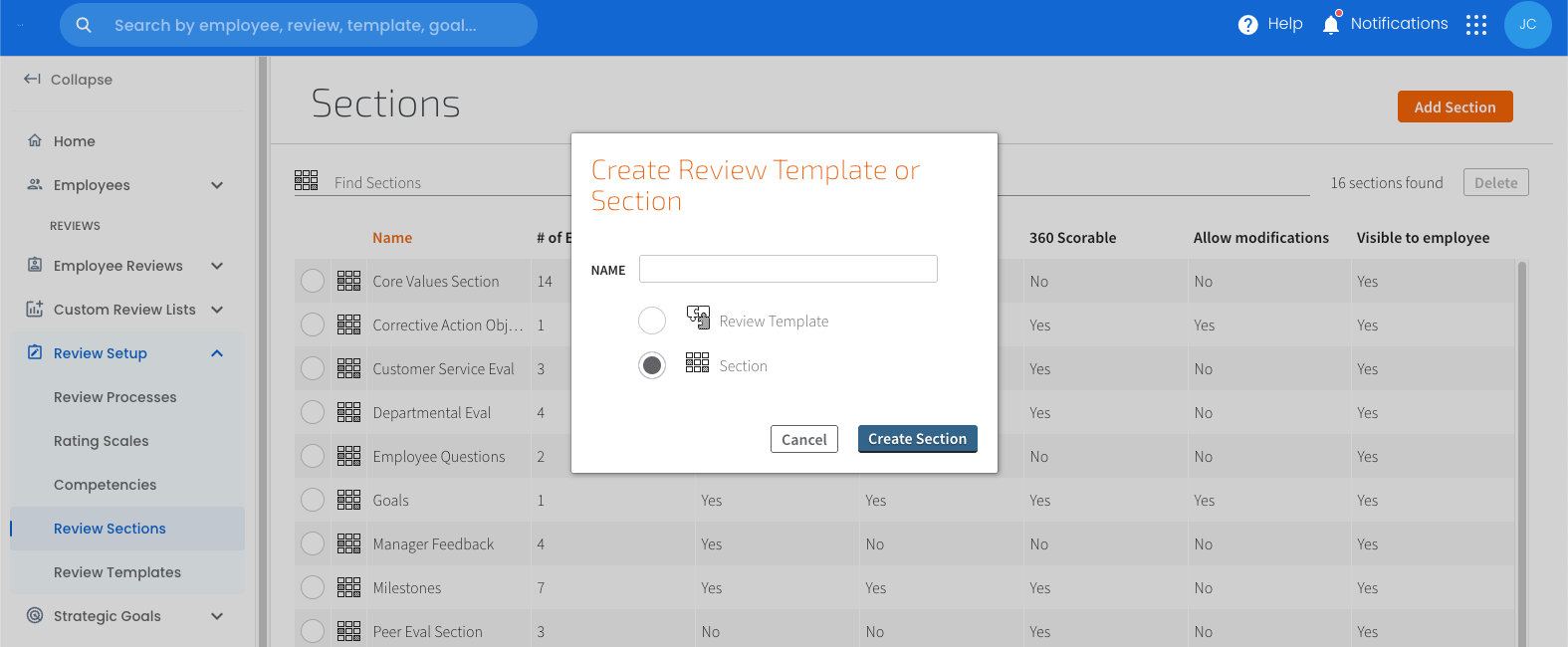Click the Delete button
Screen dimensions: 1568x647
coord(1496,182)
